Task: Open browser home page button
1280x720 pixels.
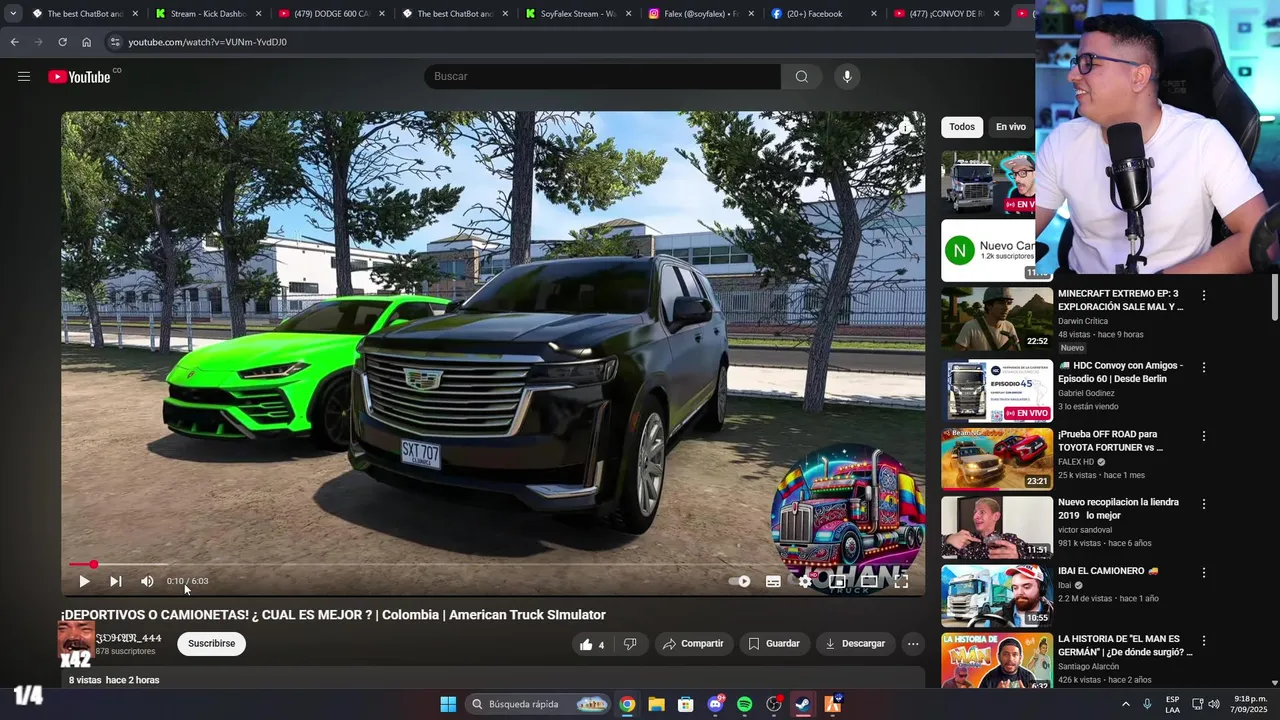Action: [x=86, y=42]
